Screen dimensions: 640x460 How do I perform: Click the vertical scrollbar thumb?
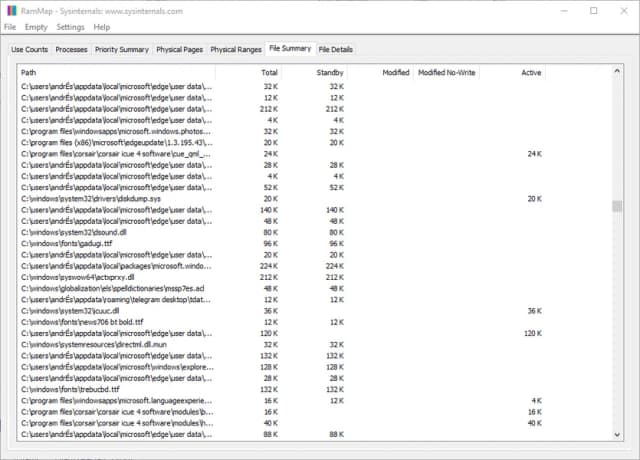click(617, 206)
